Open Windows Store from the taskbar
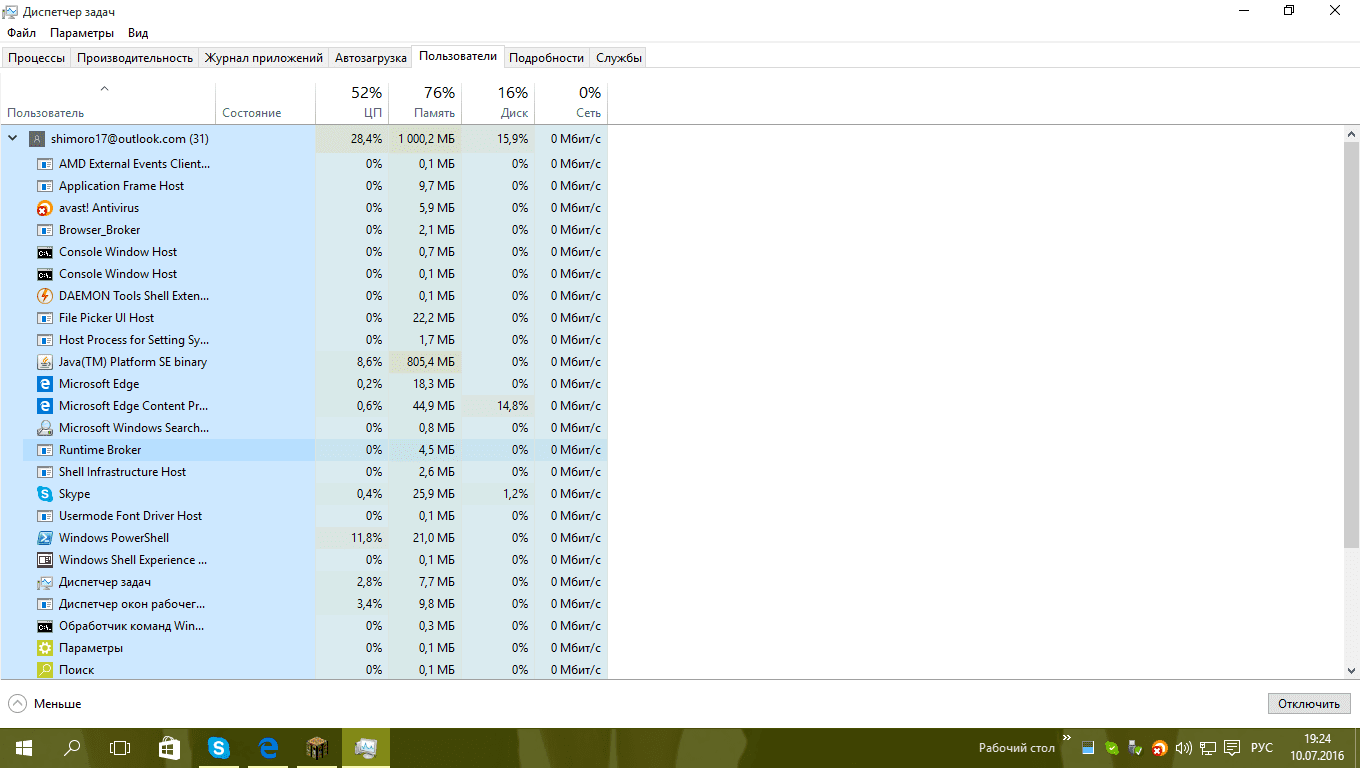 [x=169, y=747]
